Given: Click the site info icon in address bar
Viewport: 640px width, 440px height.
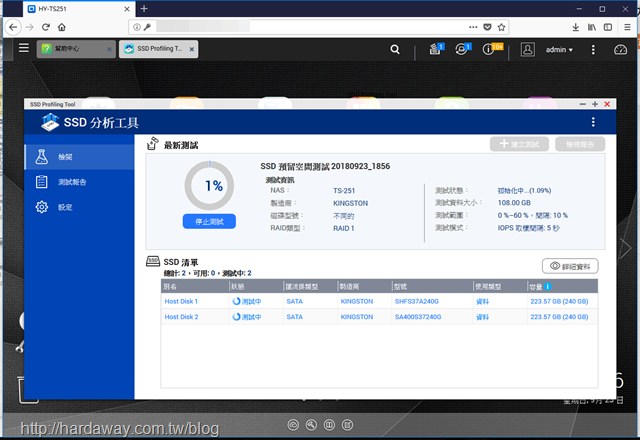Looking at the screenshot, I should click(x=137, y=27).
